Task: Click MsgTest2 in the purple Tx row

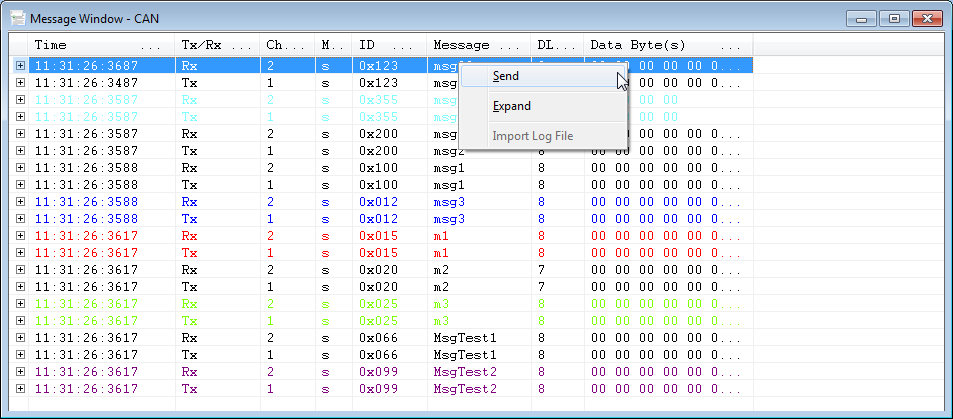Action: click(465, 389)
